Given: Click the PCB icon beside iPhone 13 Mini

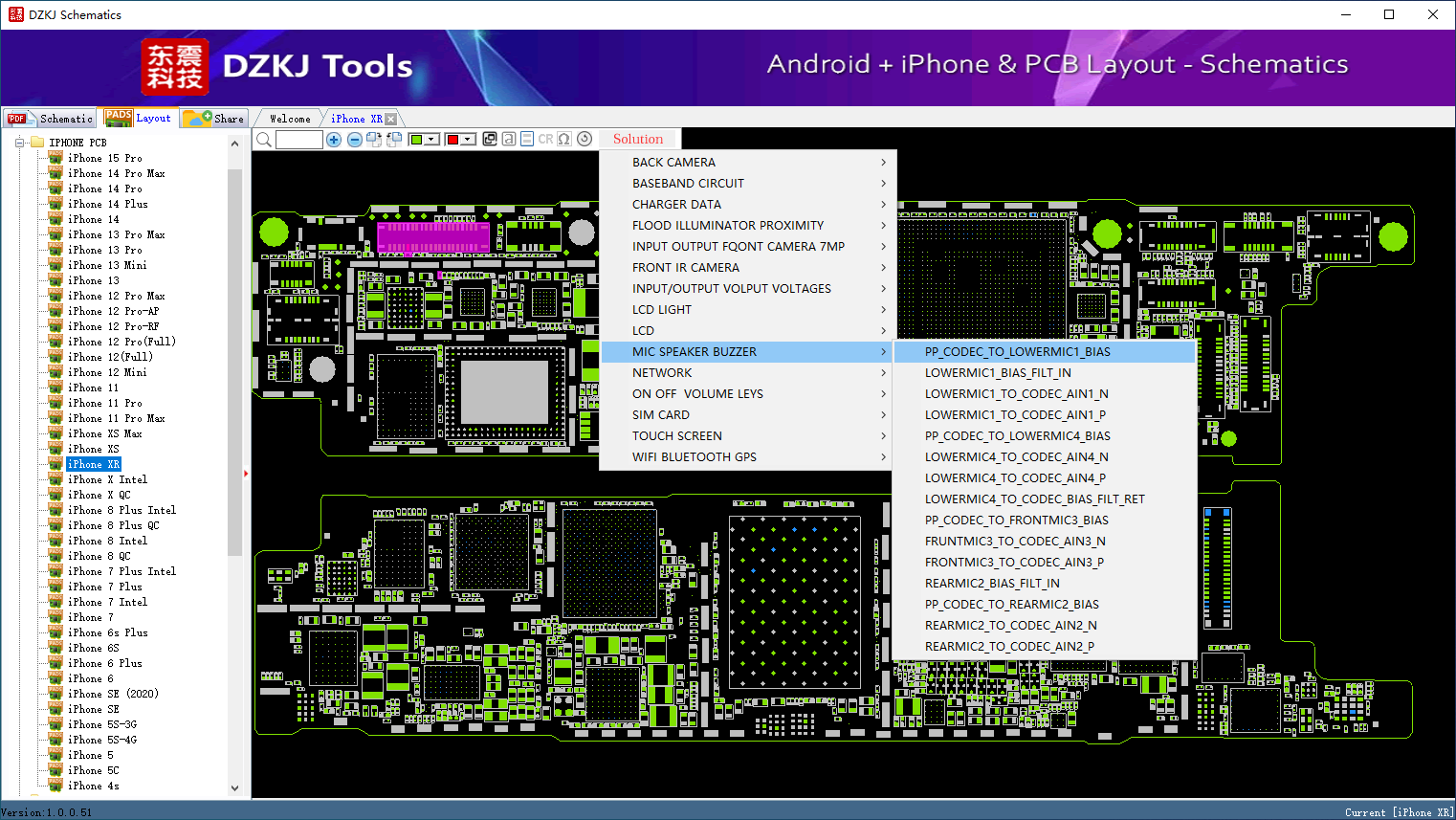Looking at the screenshot, I should pyautogui.click(x=55, y=265).
